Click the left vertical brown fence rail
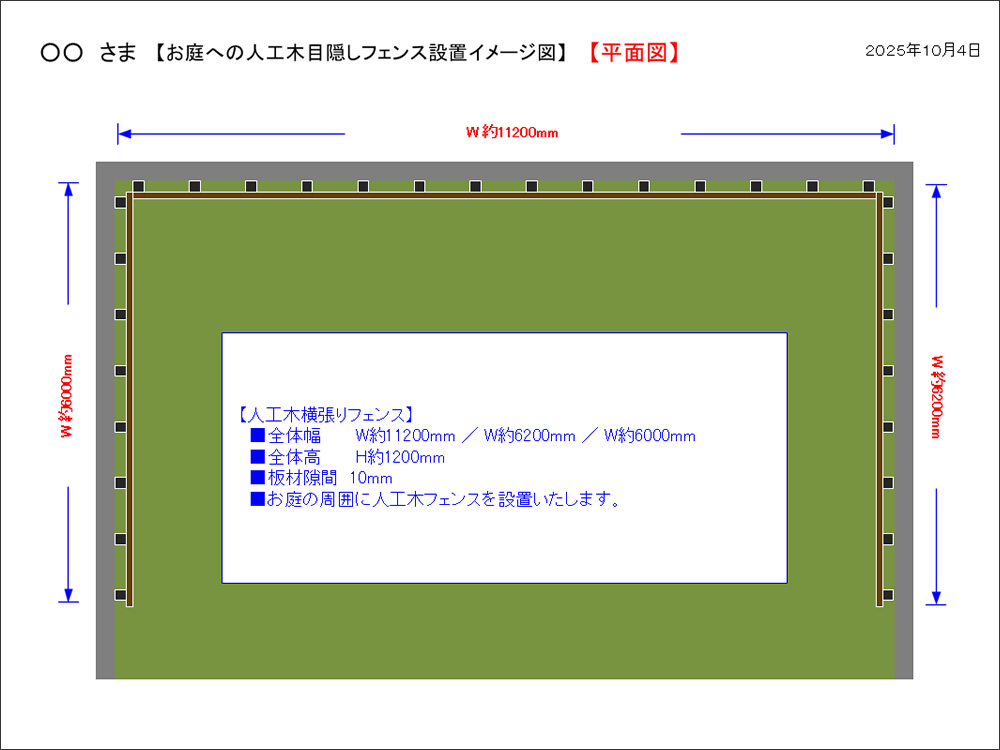The image size is (1000, 750). click(130, 399)
